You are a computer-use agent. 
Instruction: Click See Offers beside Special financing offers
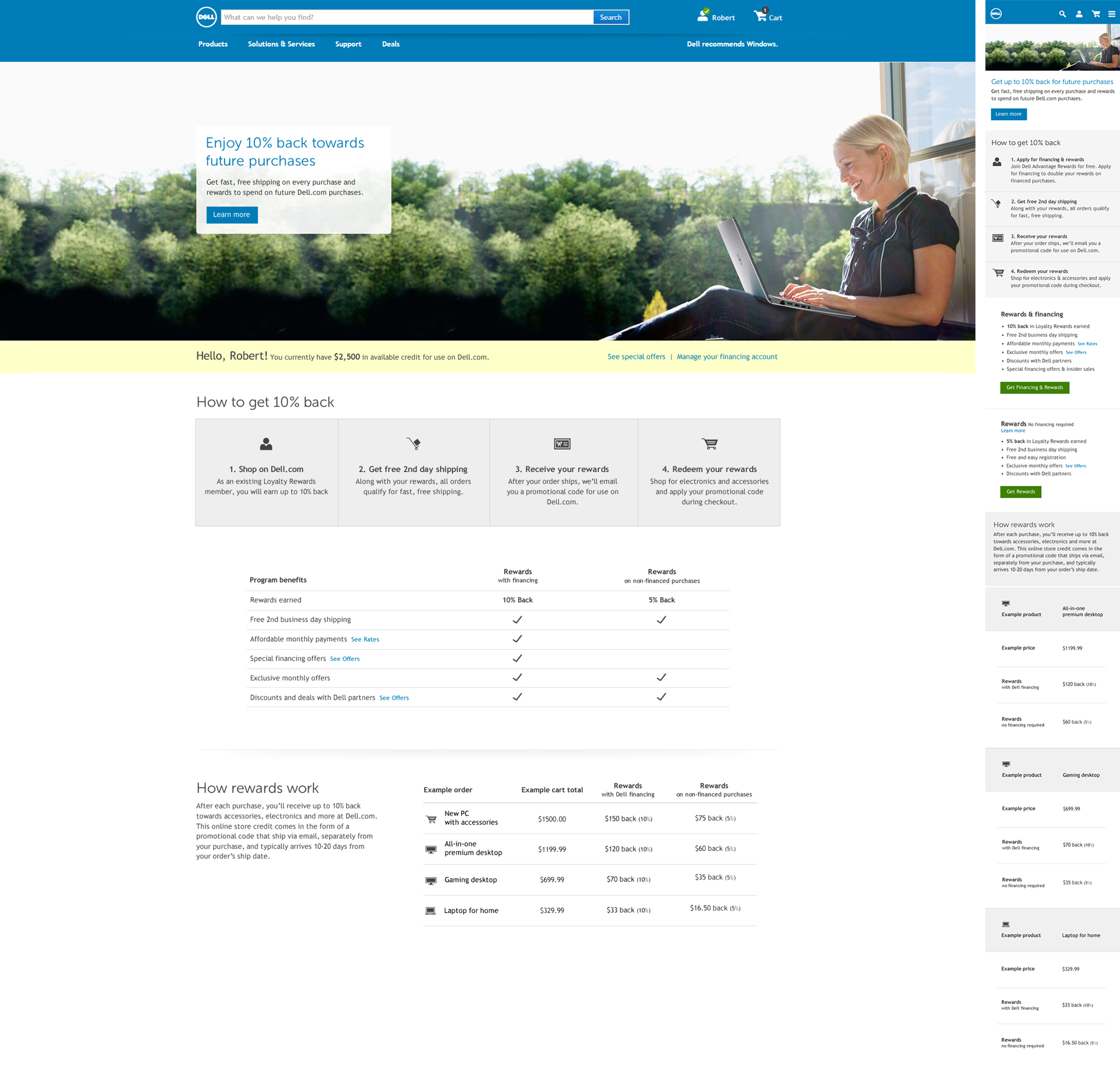coord(345,659)
